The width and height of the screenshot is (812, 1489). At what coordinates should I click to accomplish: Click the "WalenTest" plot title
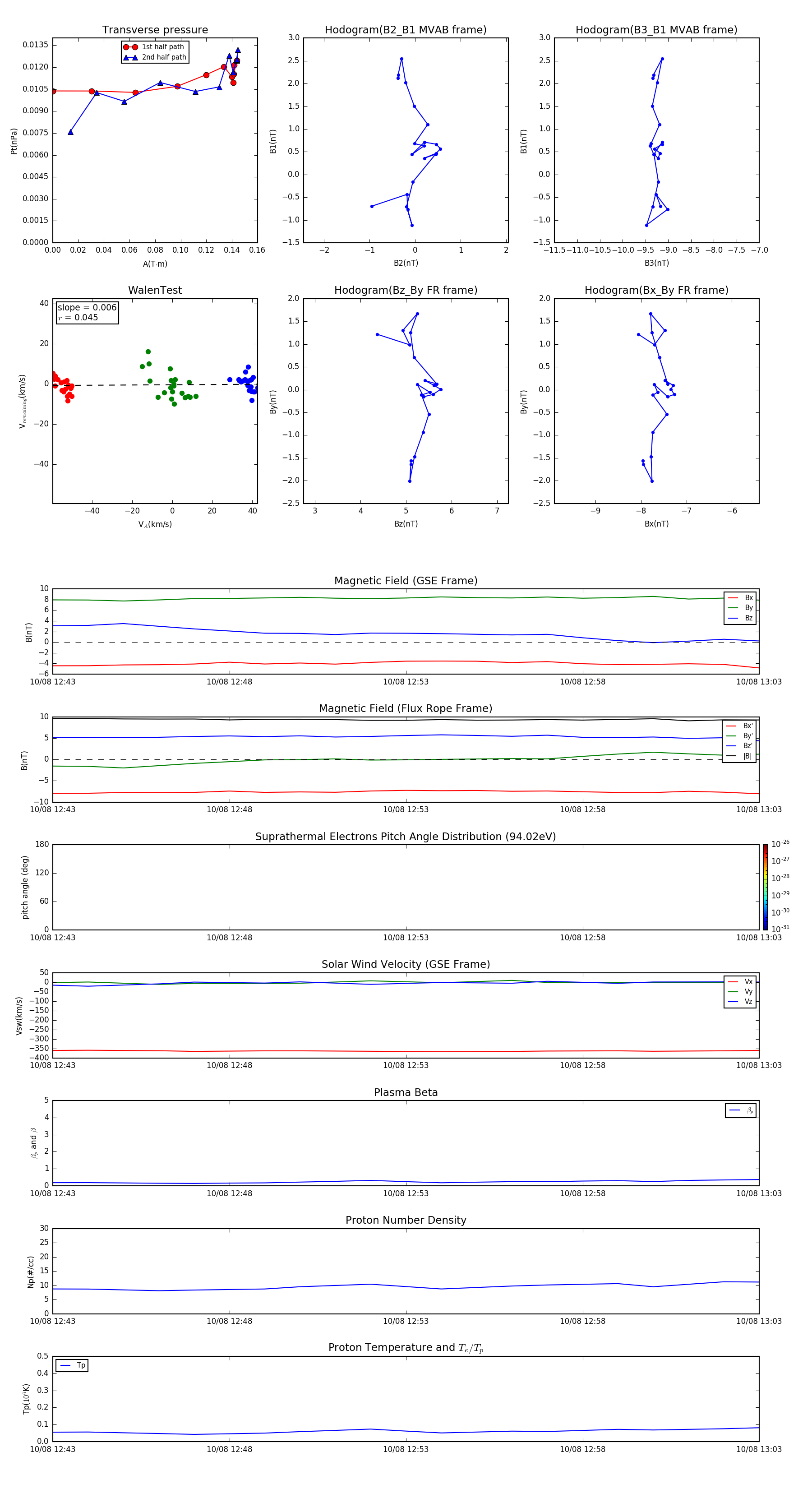tap(155, 290)
